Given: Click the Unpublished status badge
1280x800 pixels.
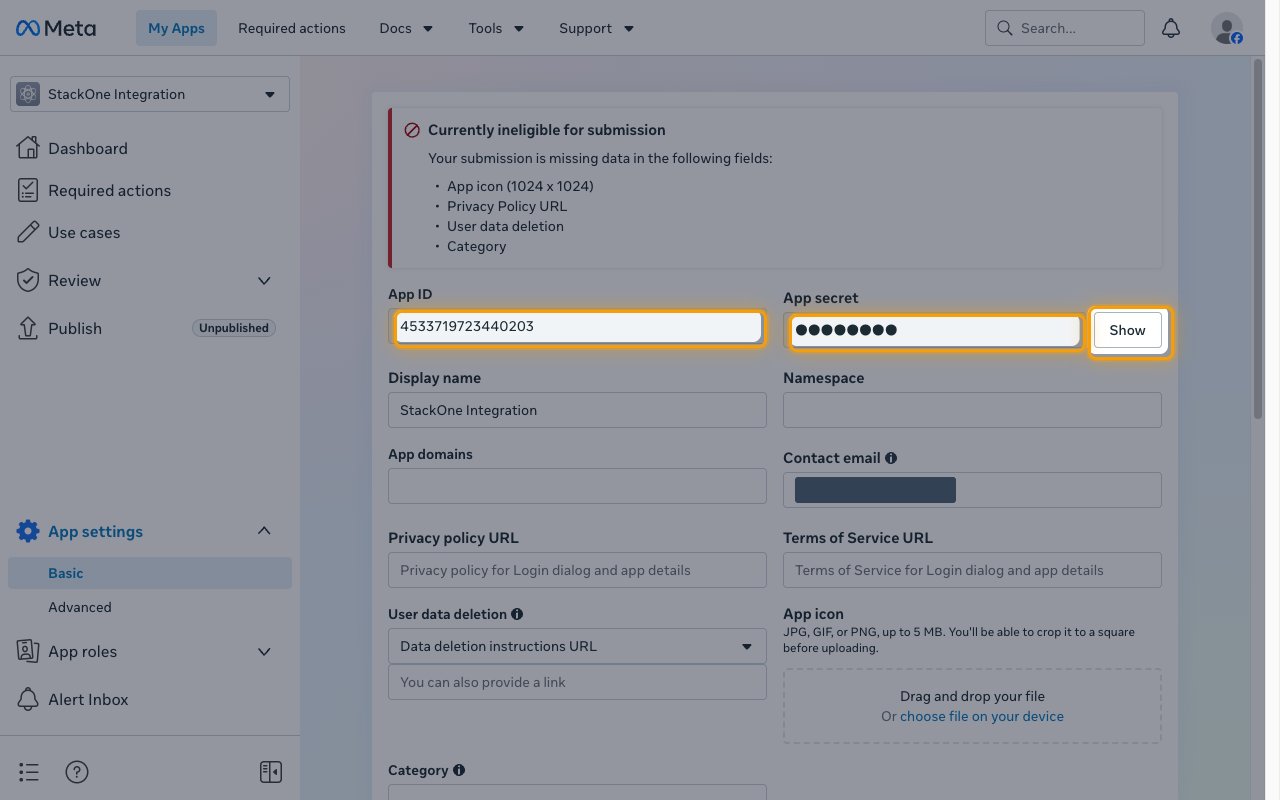Looking at the screenshot, I should click(233, 328).
